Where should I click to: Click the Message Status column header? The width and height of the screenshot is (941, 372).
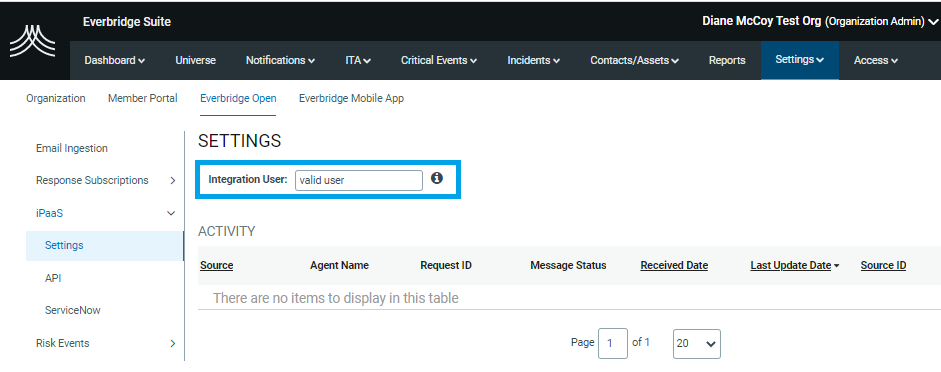point(568,265)
